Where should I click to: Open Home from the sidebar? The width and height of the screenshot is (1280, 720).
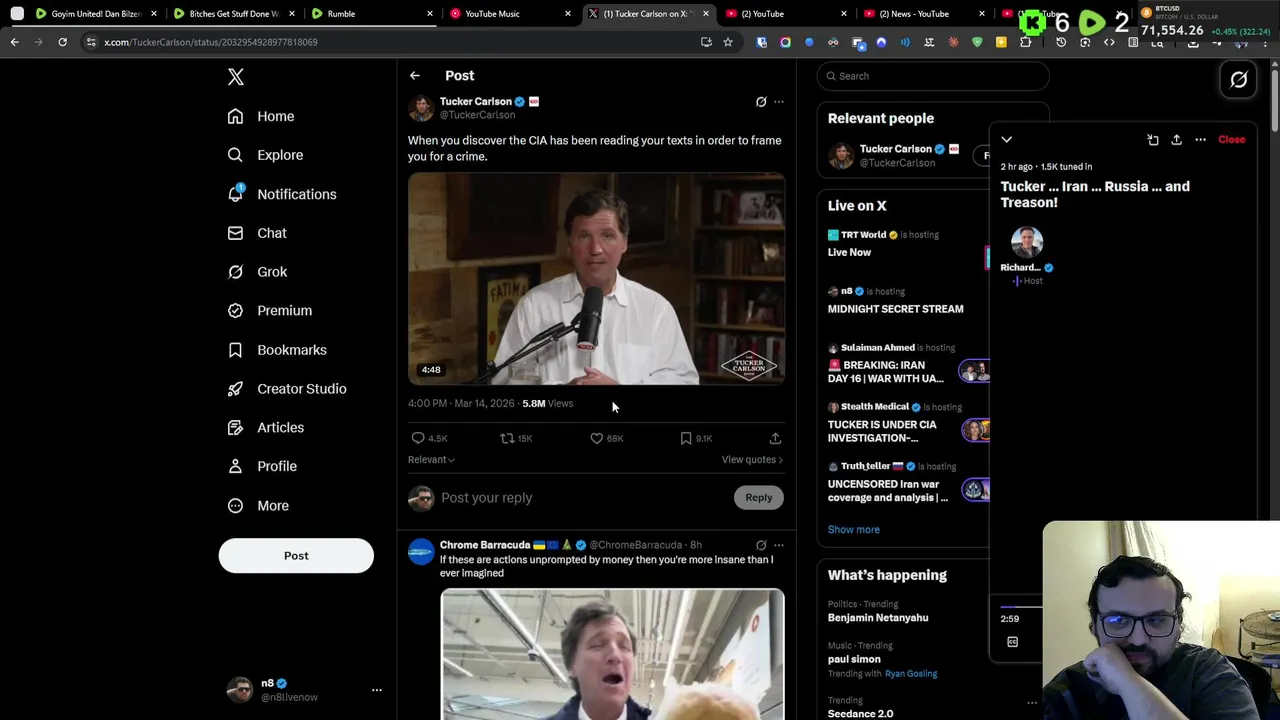coord(261,116)
